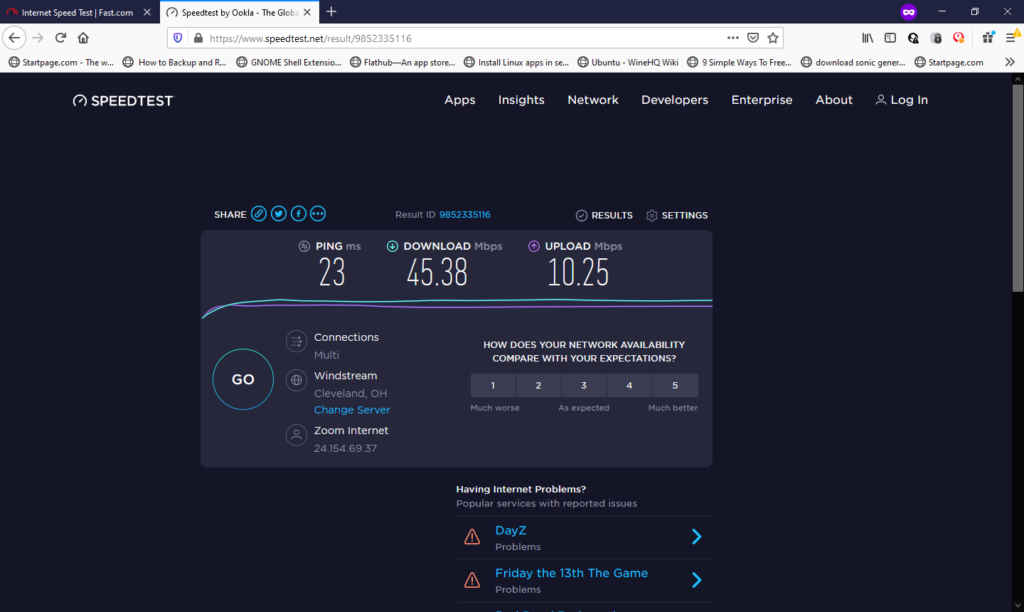Viewport: 1024px width, 612px height.
Task: Bookmark this page using the star
Action: [x=772, y=36]
